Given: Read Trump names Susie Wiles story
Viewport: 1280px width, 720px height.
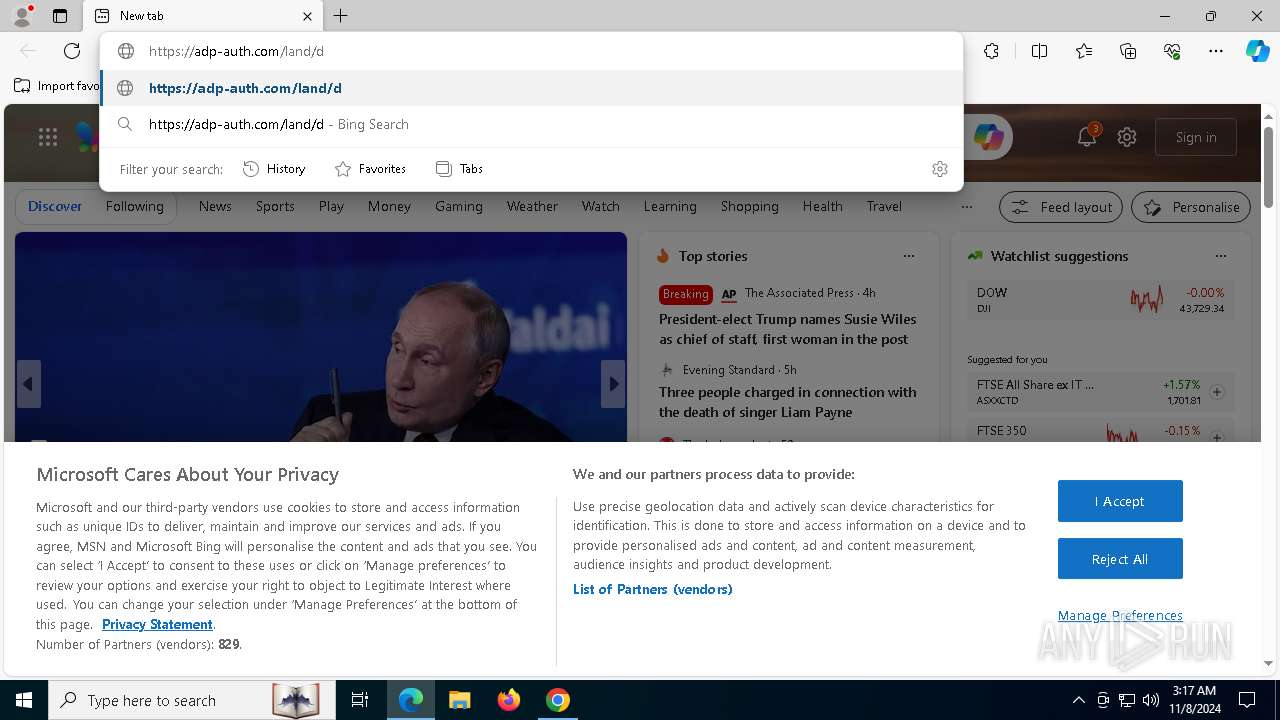Looking at the screenshot, I should pyautogui.click(x=787, y=329).
